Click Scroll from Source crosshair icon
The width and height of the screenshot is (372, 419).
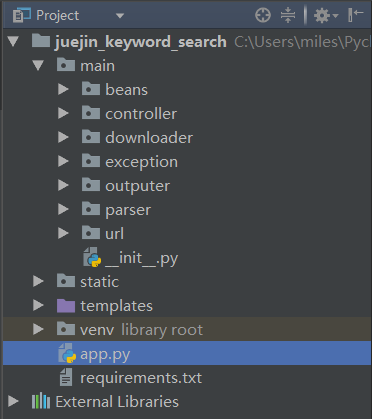click(x=263, y=15)
